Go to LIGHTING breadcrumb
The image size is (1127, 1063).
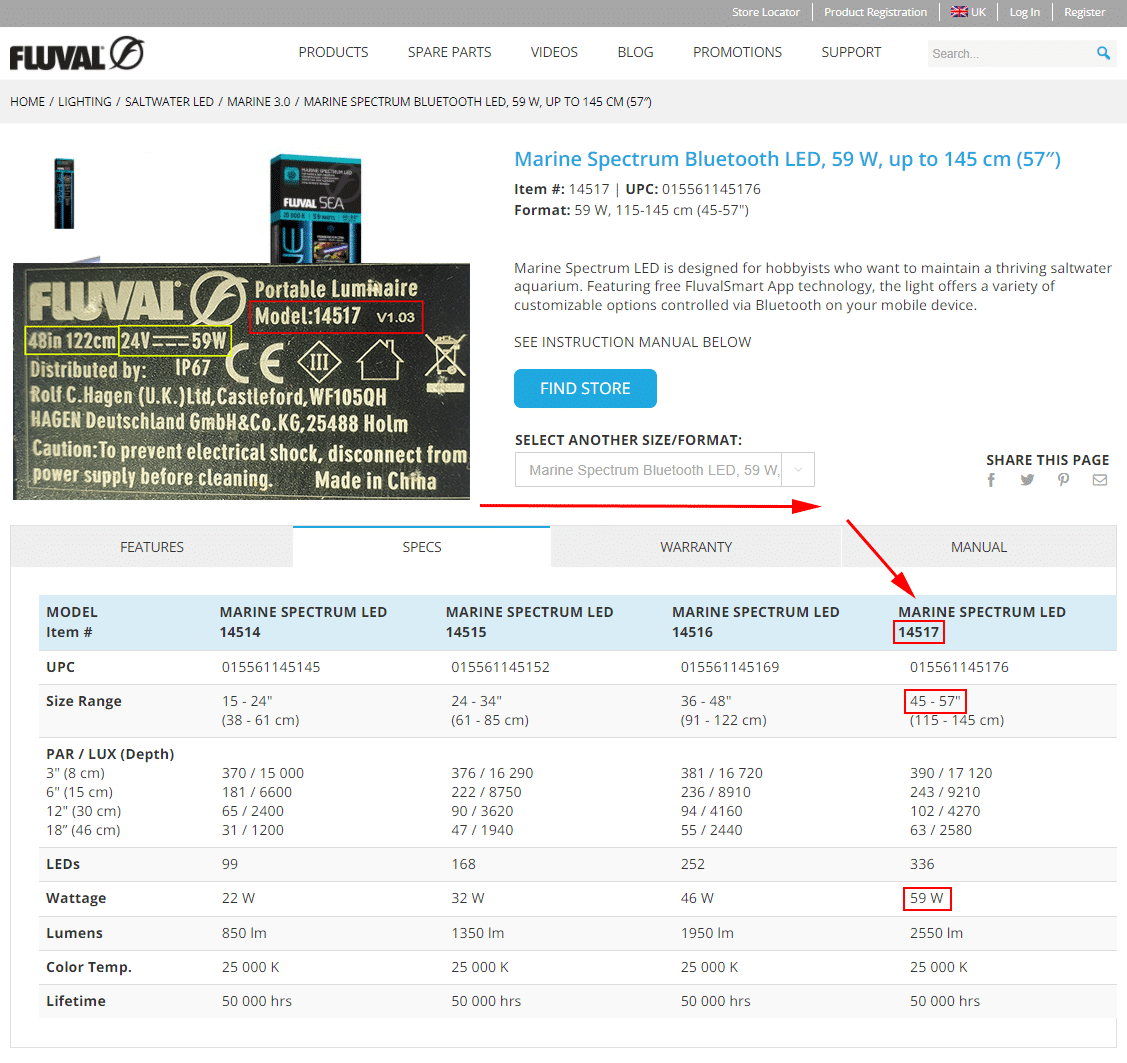(x=85, y=102)
